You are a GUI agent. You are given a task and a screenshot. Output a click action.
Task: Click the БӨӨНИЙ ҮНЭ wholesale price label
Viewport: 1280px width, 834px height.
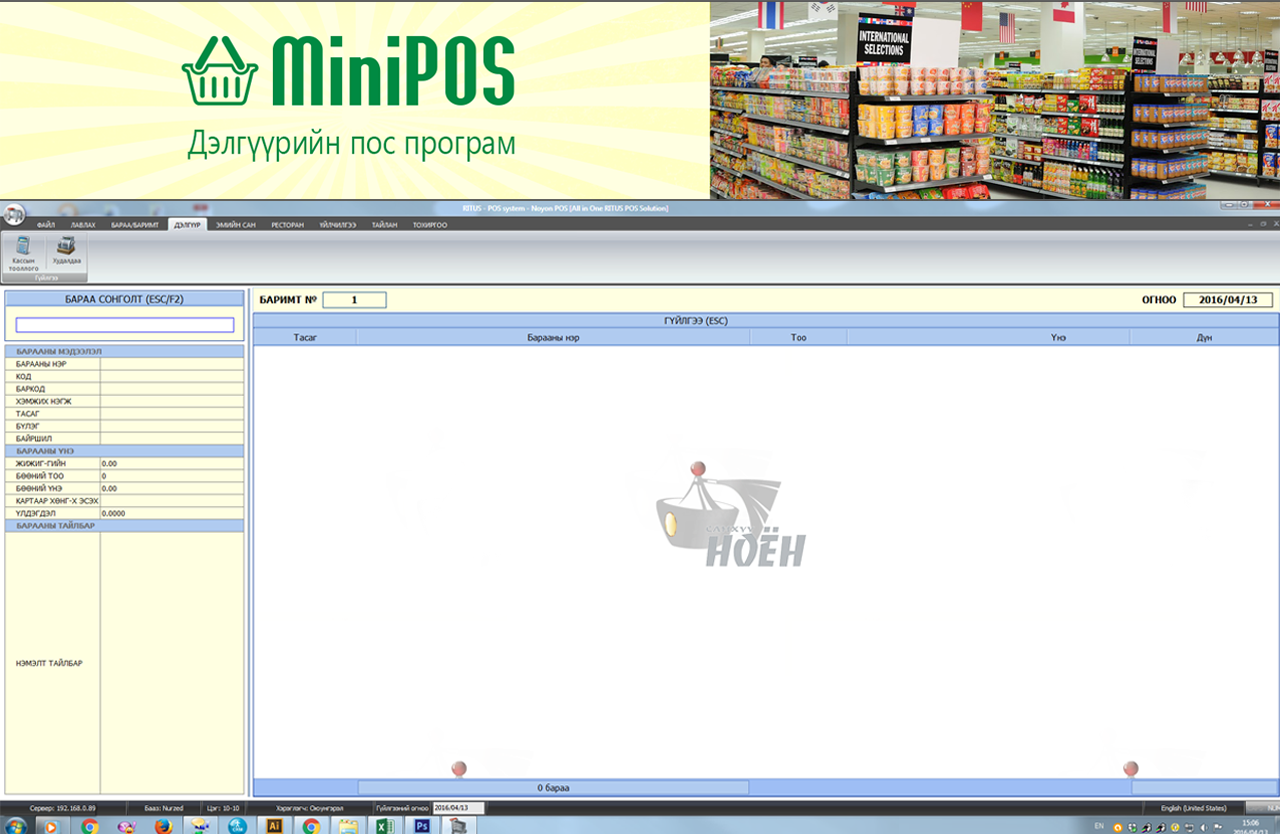pyautogui.click(x=39, y=489)
